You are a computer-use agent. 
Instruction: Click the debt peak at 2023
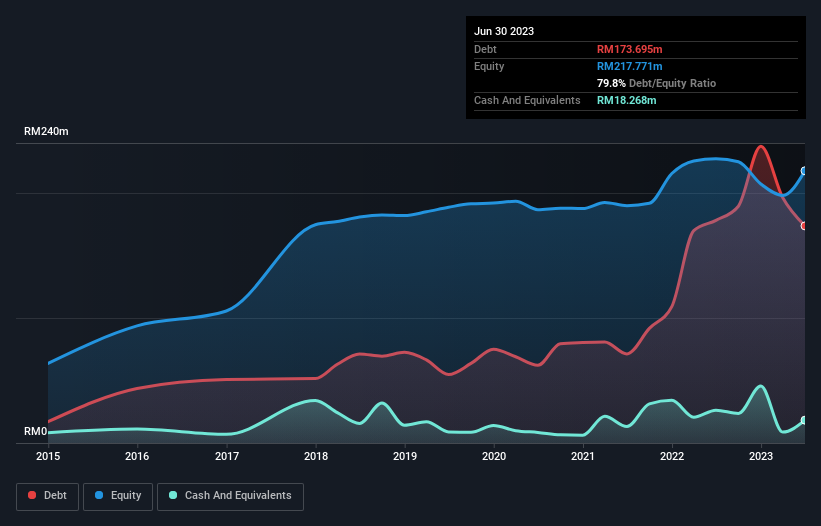(761, 147)
